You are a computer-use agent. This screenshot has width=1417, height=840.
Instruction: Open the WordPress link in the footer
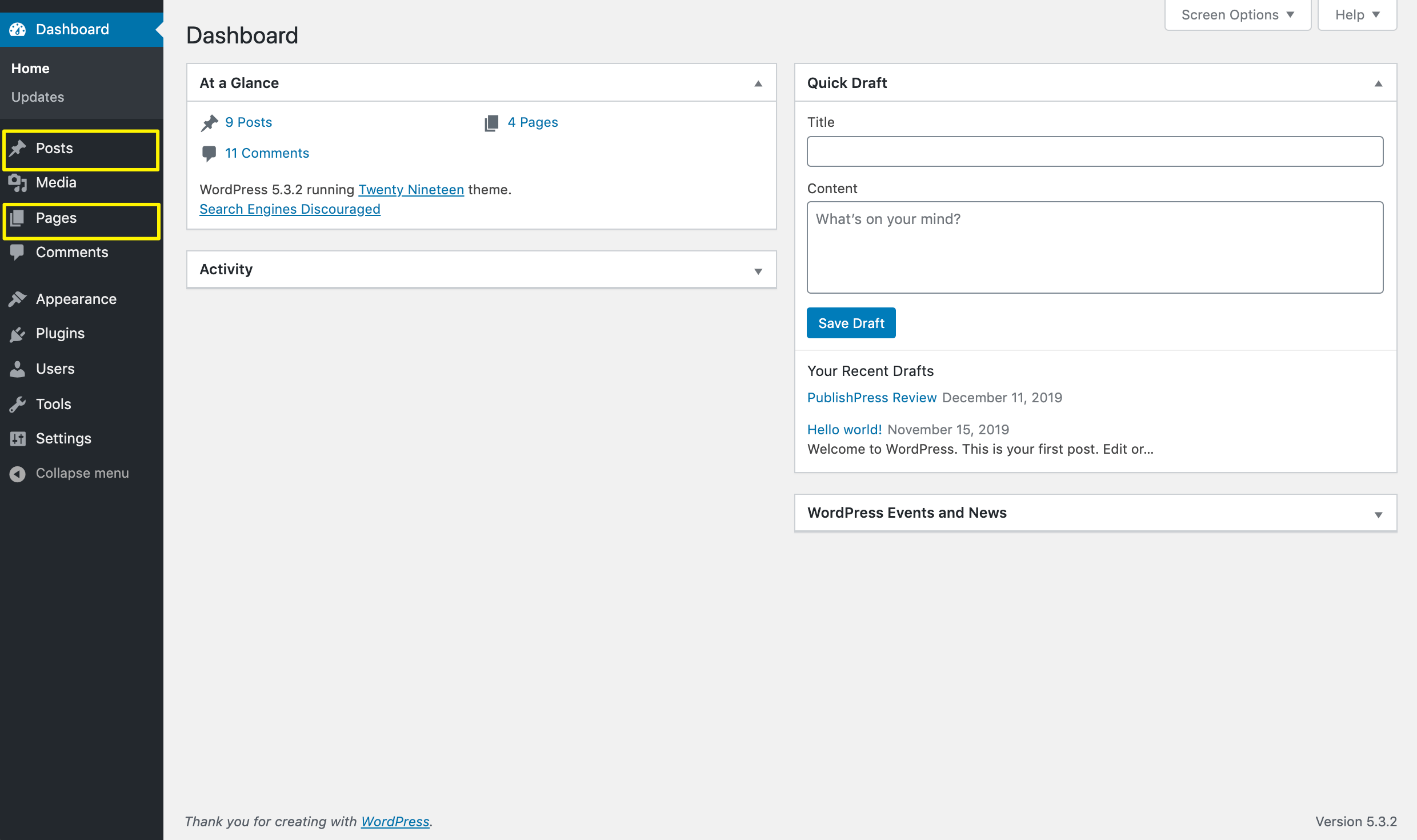point(395,822)
